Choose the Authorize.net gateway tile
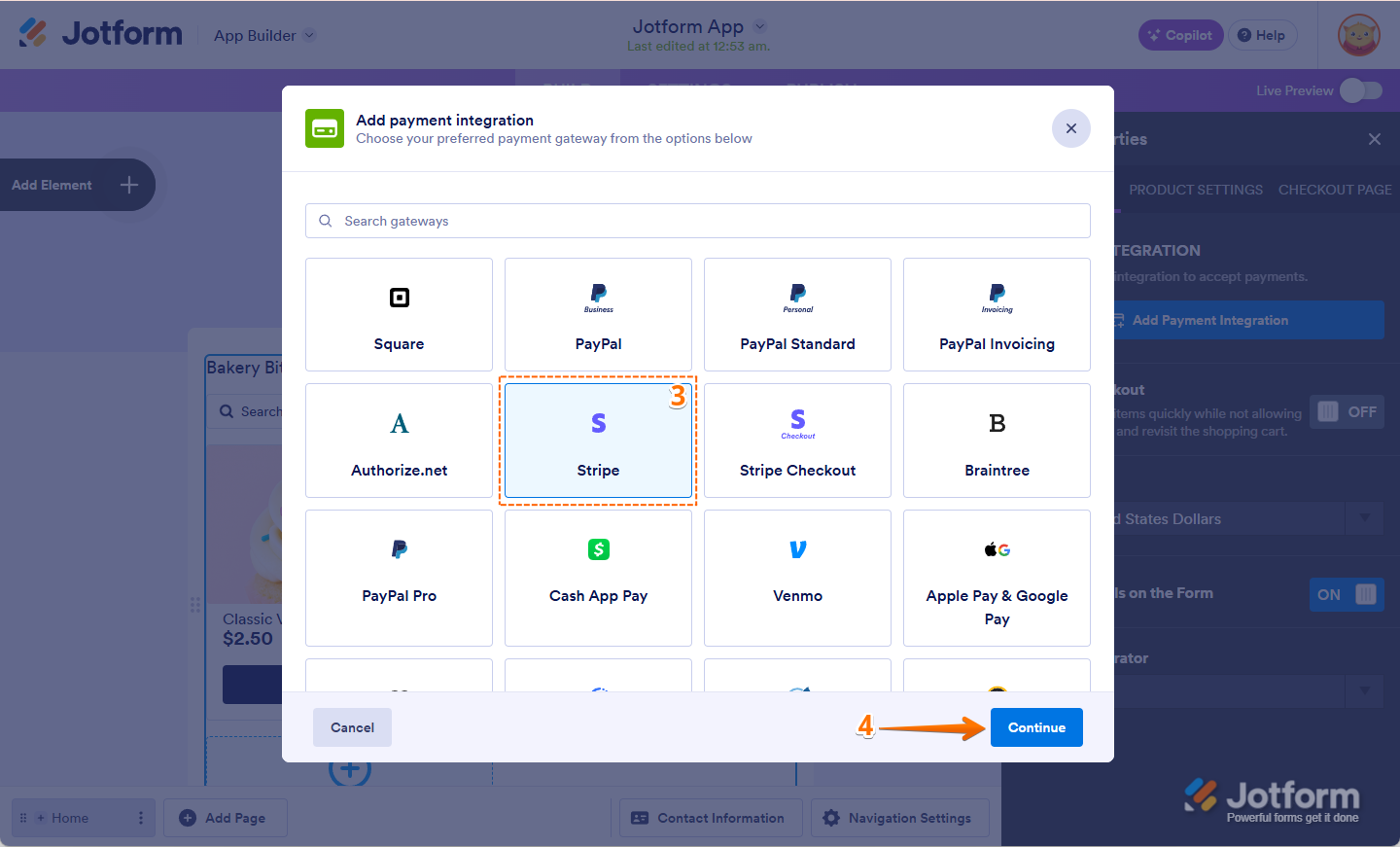1400x847 pixels. (399, 441)
